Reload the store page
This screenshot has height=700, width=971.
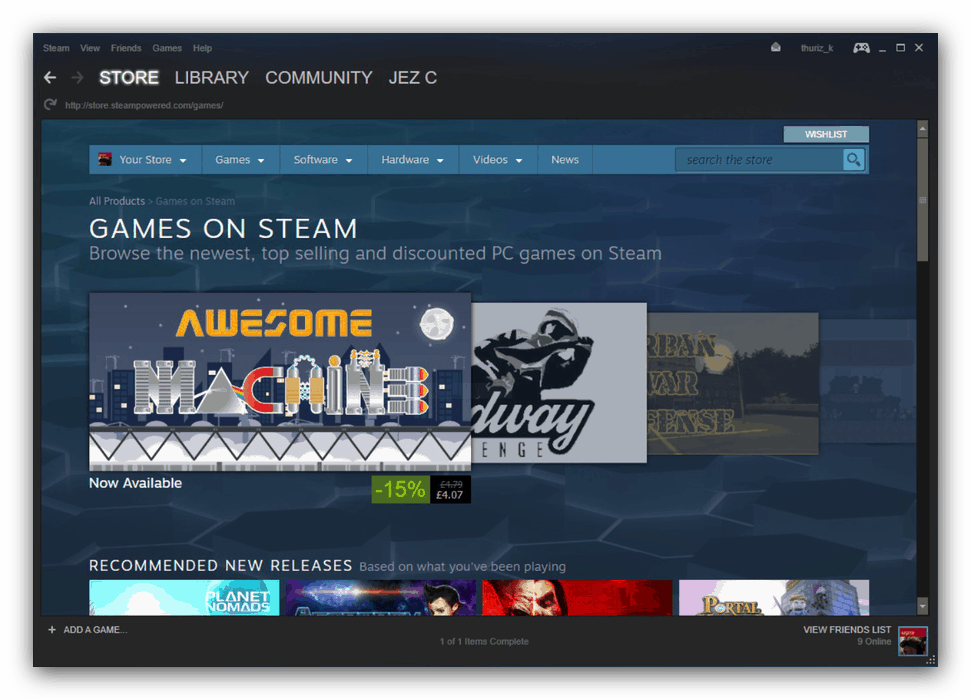point(50,105)
